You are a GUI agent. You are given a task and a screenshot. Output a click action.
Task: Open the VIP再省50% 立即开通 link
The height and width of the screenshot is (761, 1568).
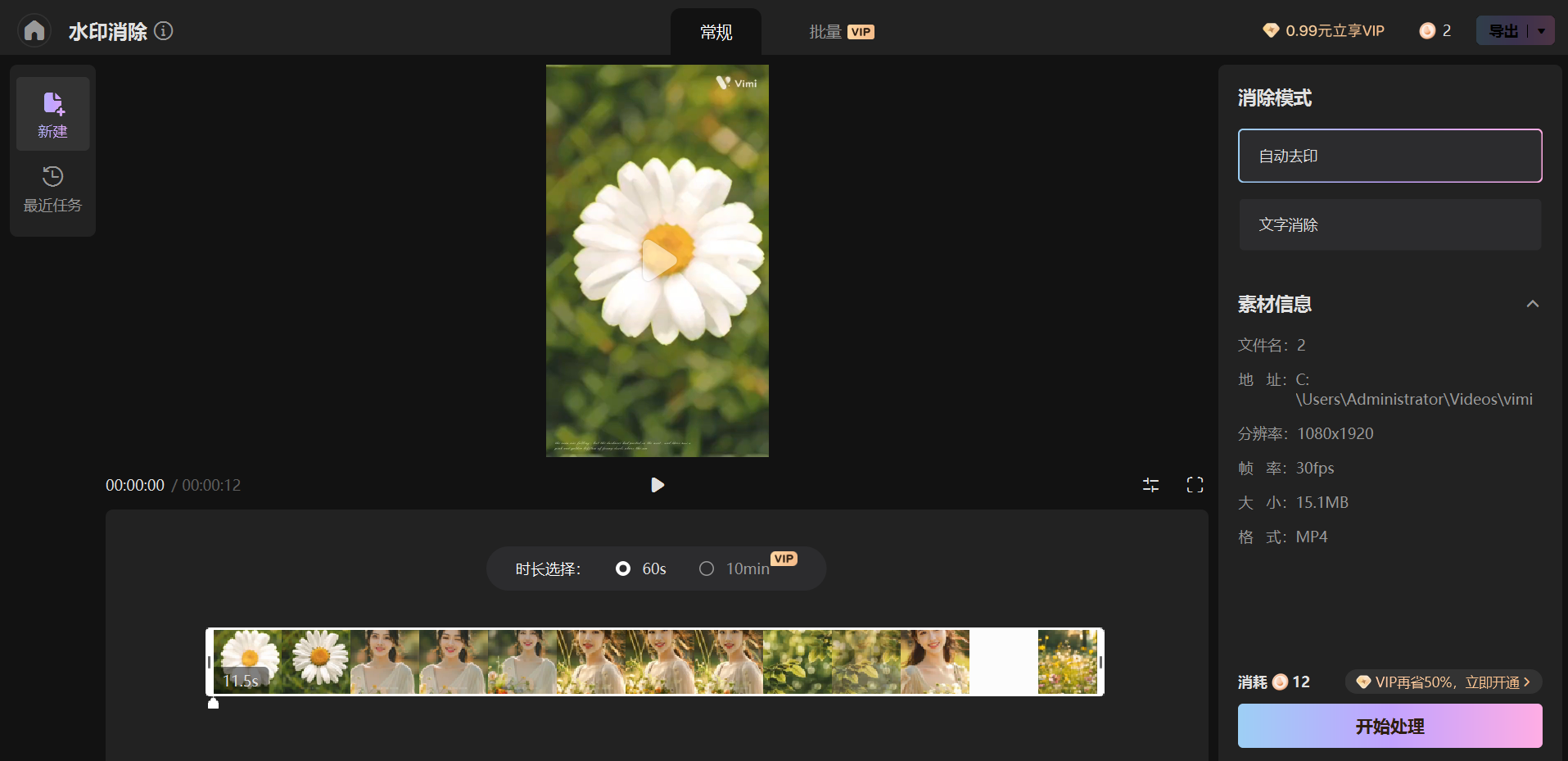pos(1443,682)
